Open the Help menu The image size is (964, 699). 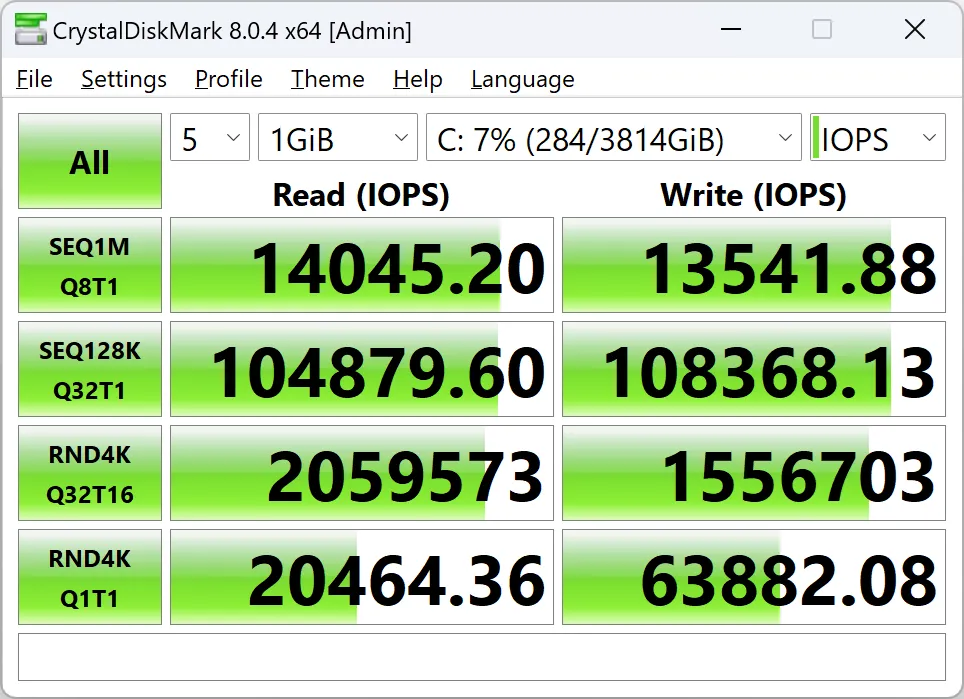[x=418, y=80]
